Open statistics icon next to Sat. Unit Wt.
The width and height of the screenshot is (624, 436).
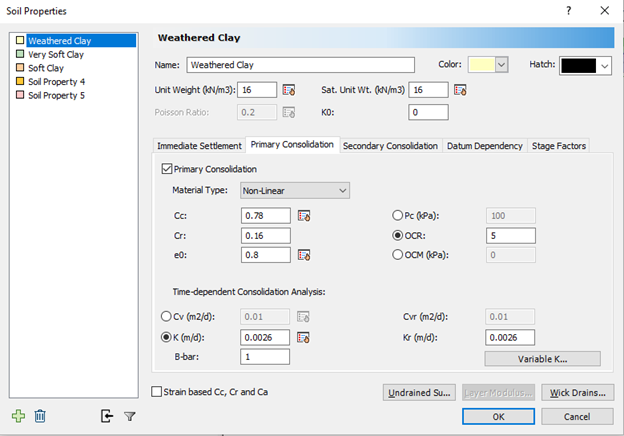(x=461, y=90)
